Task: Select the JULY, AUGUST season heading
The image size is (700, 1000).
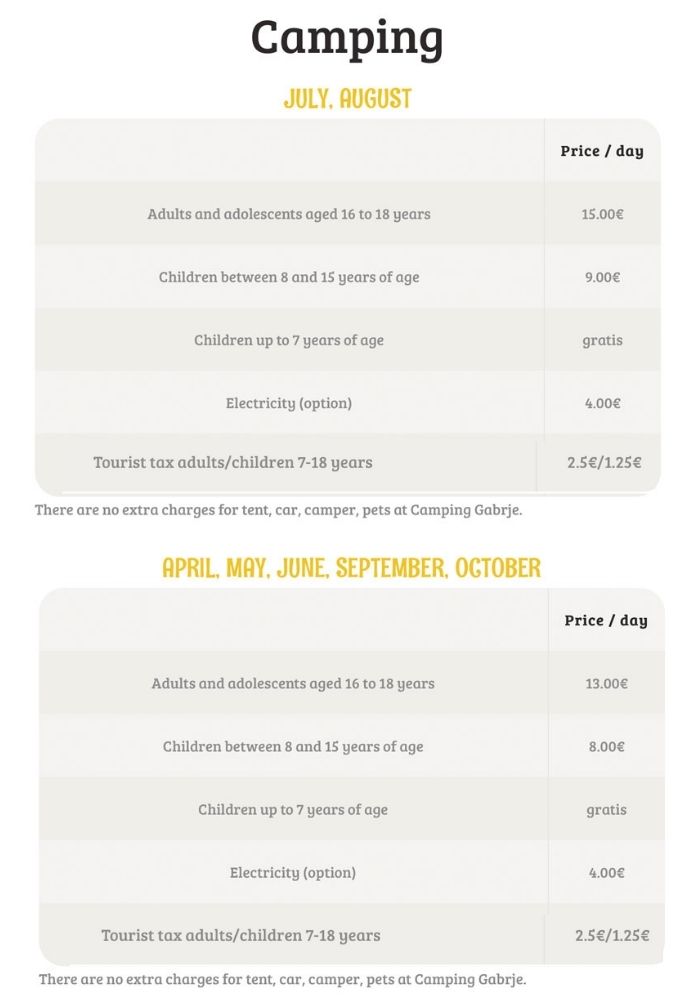Action: pyautogui.click(x=347, y=99)
